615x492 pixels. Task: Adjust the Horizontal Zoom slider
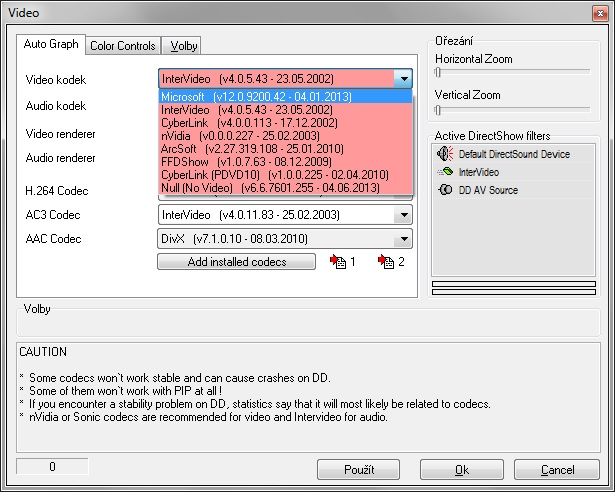coord(438,72)
